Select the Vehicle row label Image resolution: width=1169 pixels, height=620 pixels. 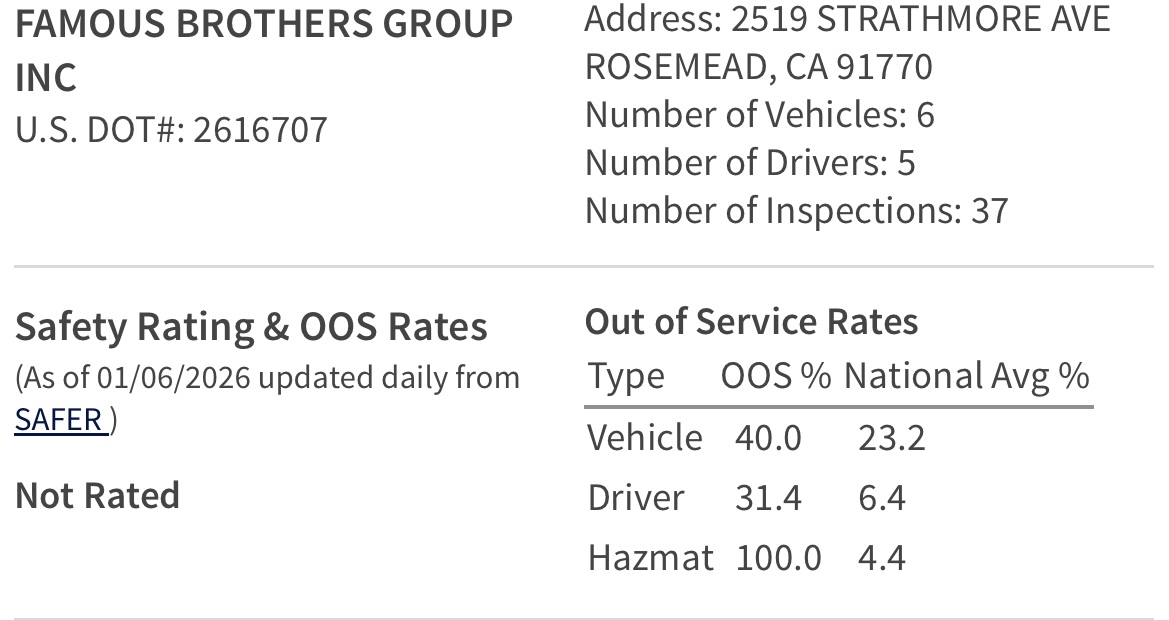pos(644,438)
